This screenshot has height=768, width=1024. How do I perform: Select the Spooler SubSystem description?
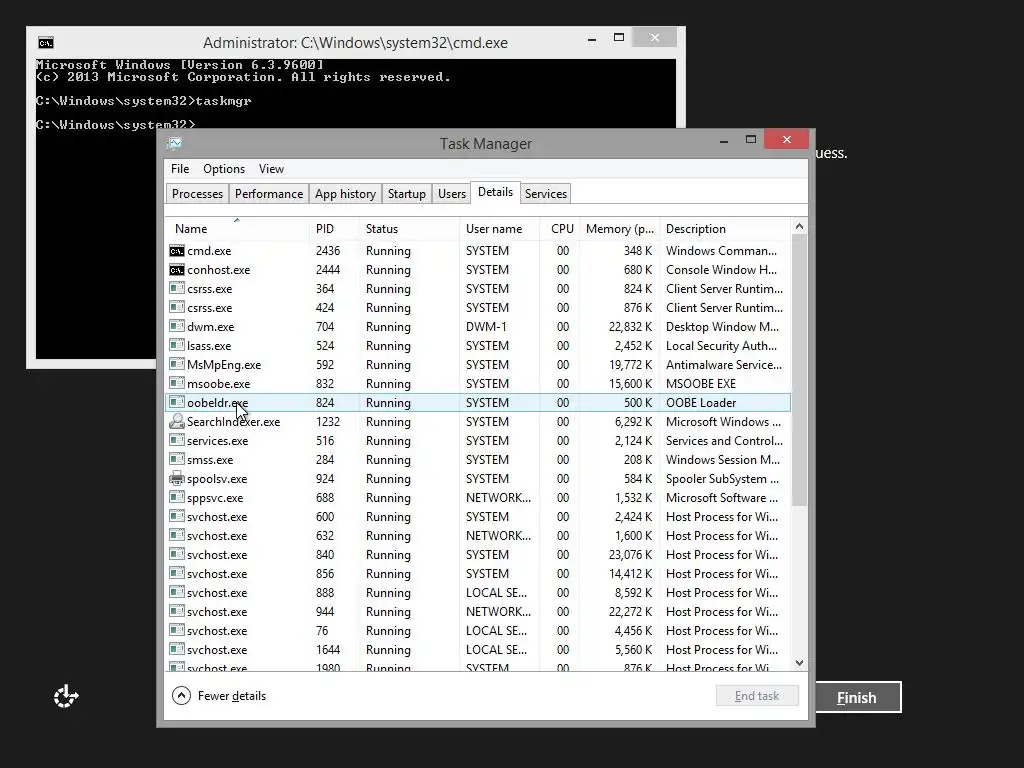(722, 479)
